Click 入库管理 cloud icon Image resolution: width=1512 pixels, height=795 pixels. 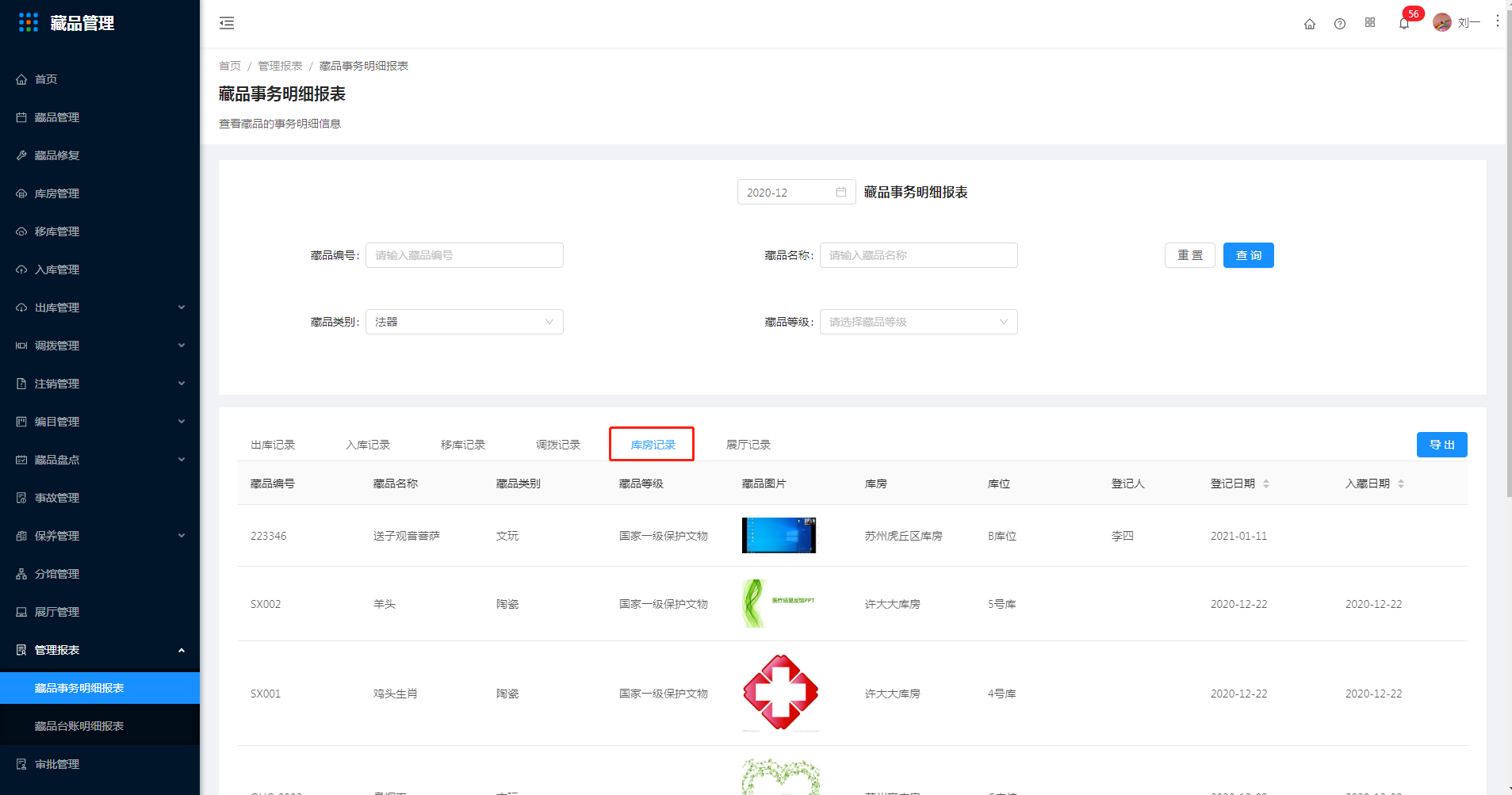[21, 269]
